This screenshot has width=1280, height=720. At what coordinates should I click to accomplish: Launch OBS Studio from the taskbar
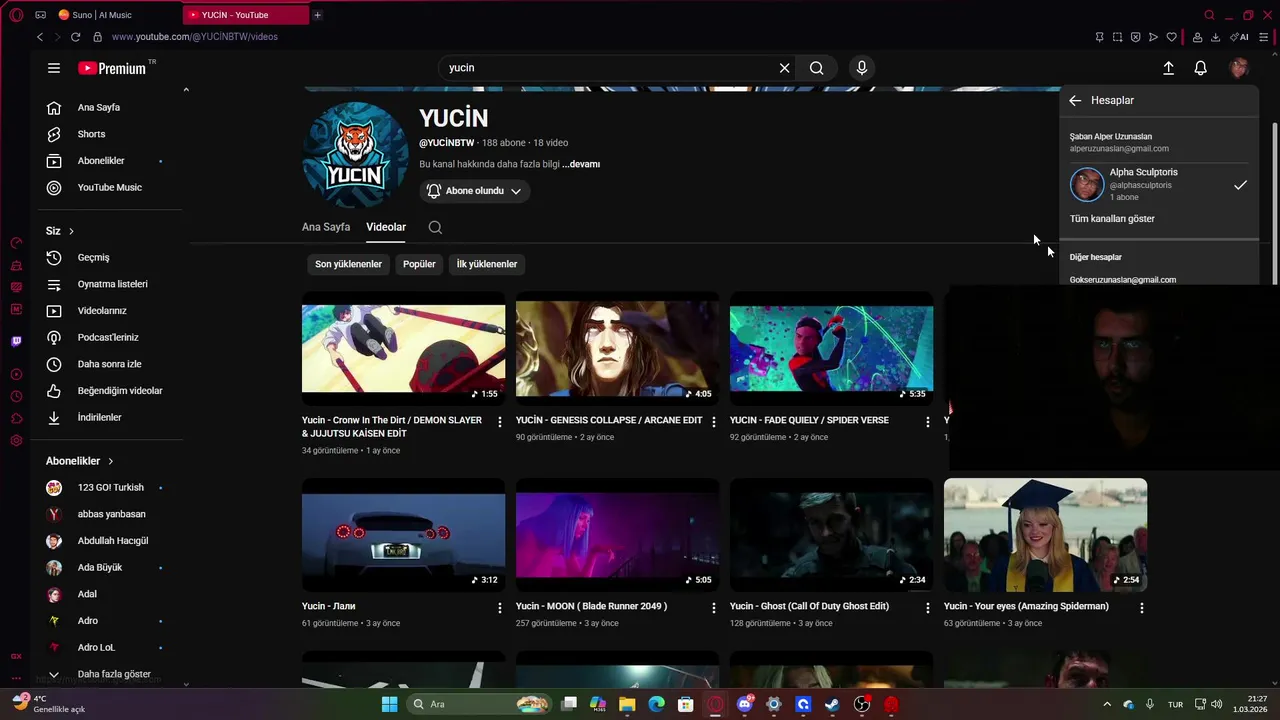tap(862, 704)
